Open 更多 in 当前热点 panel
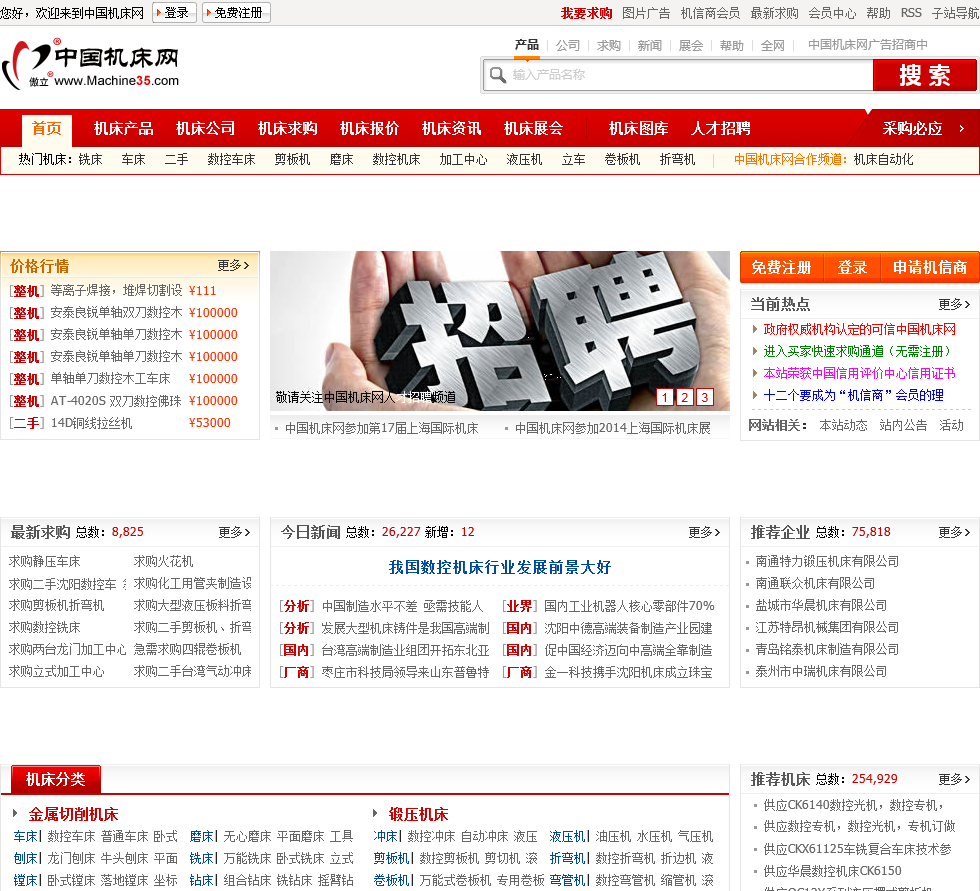Viewport: 980px width, 891px height. [x=954, y=304]
